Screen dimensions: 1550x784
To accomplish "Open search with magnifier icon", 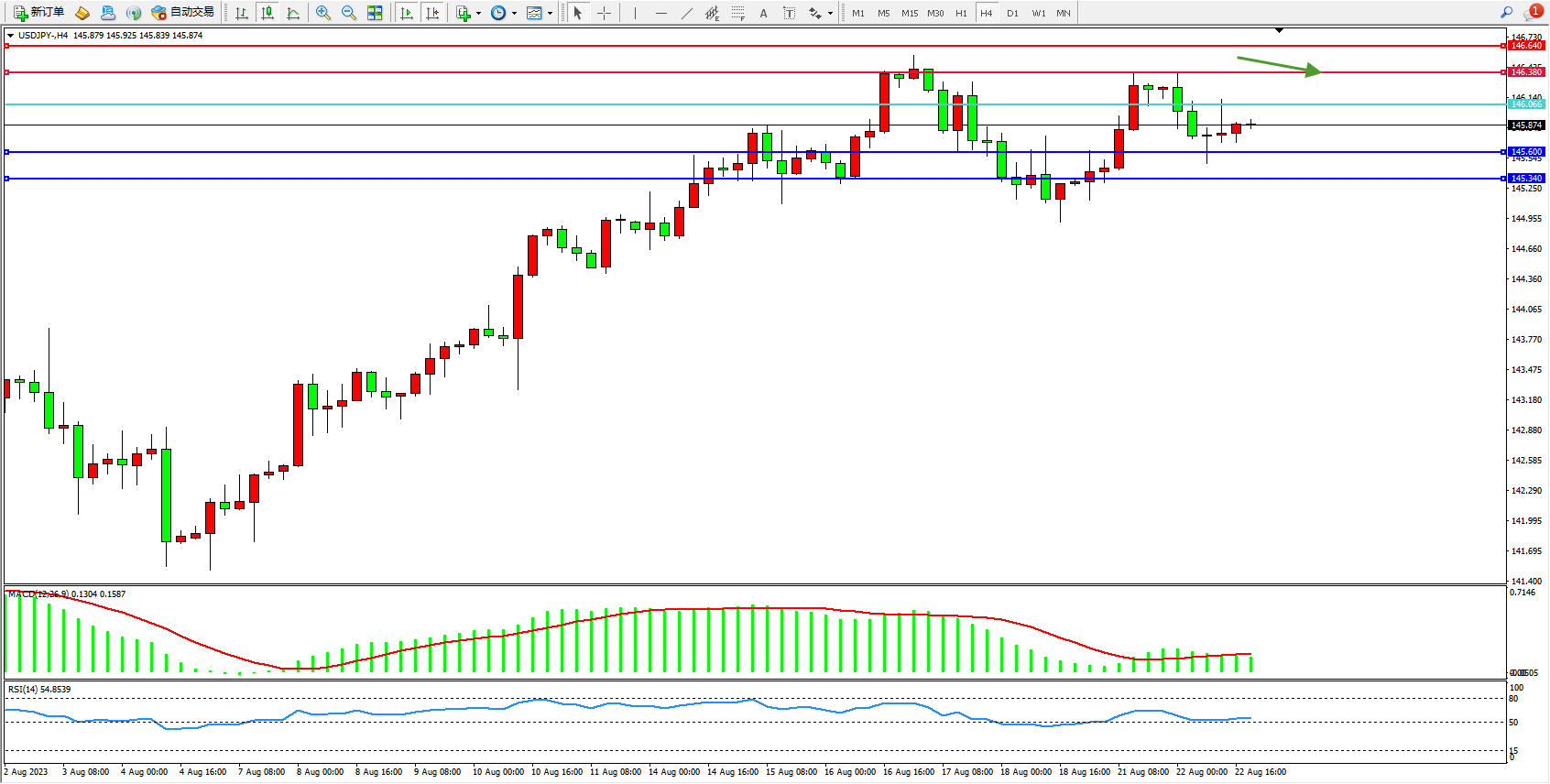I will click(x=1506, y=13).
